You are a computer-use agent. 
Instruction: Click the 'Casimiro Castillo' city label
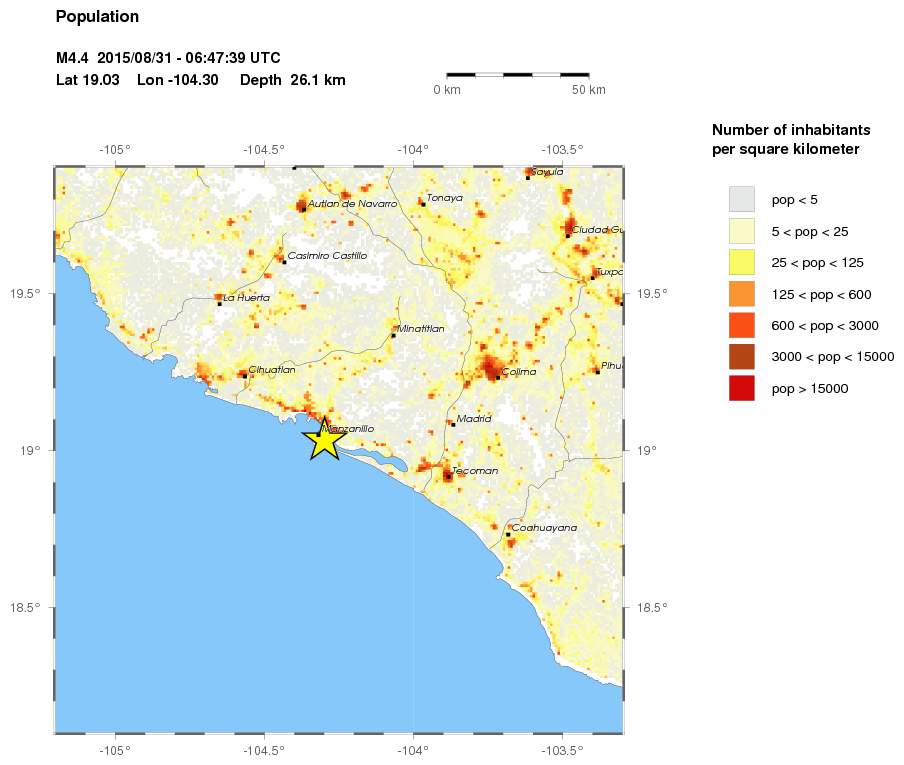coord(327,255)
